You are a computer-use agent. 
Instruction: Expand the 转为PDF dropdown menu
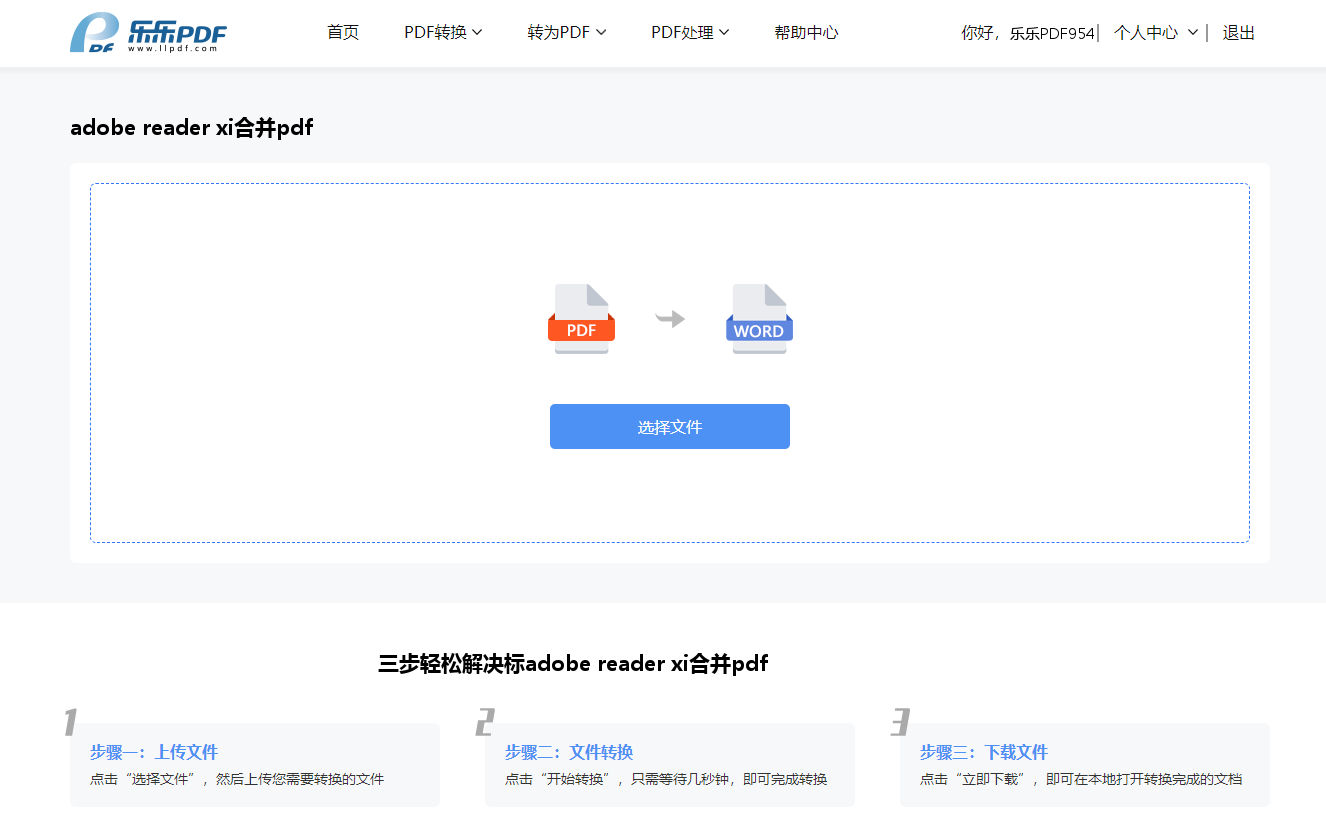pos(567,33)
